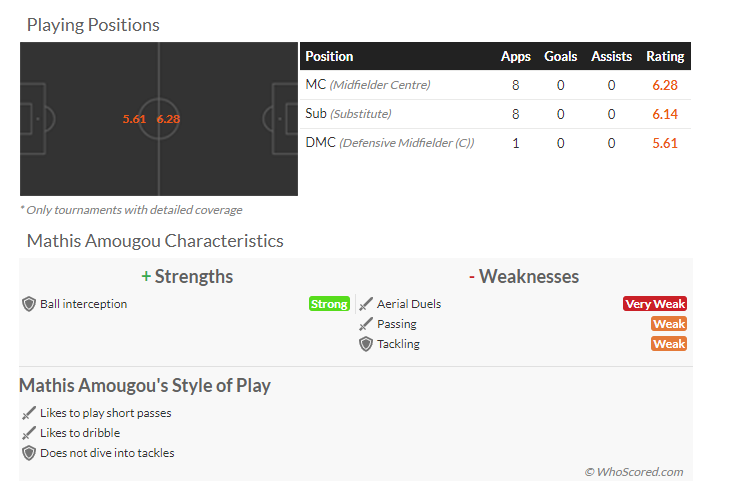
Task: Click the 5.61 rating on the pitch map
Action: [134, 119]
